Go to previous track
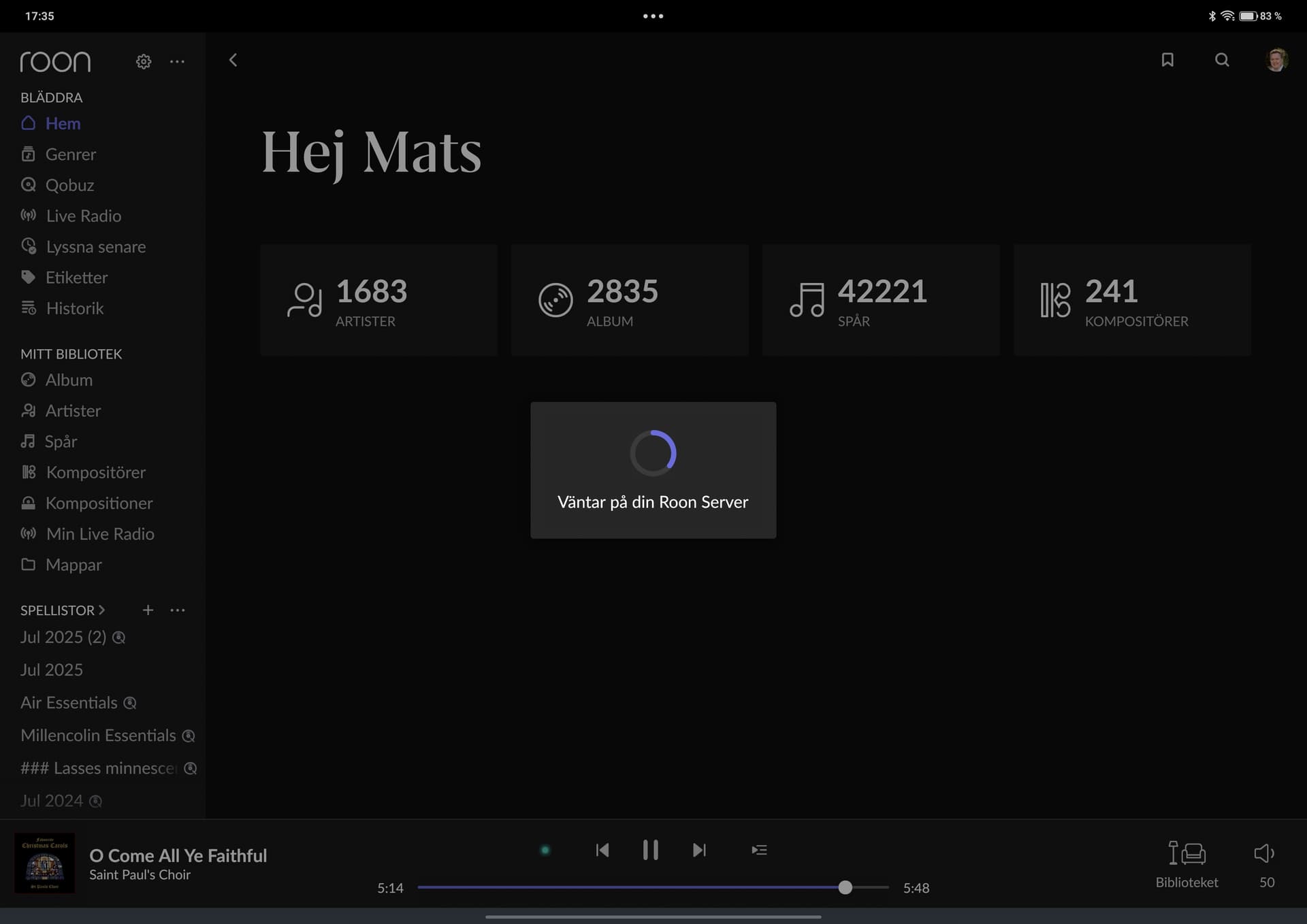 (602, 850)
